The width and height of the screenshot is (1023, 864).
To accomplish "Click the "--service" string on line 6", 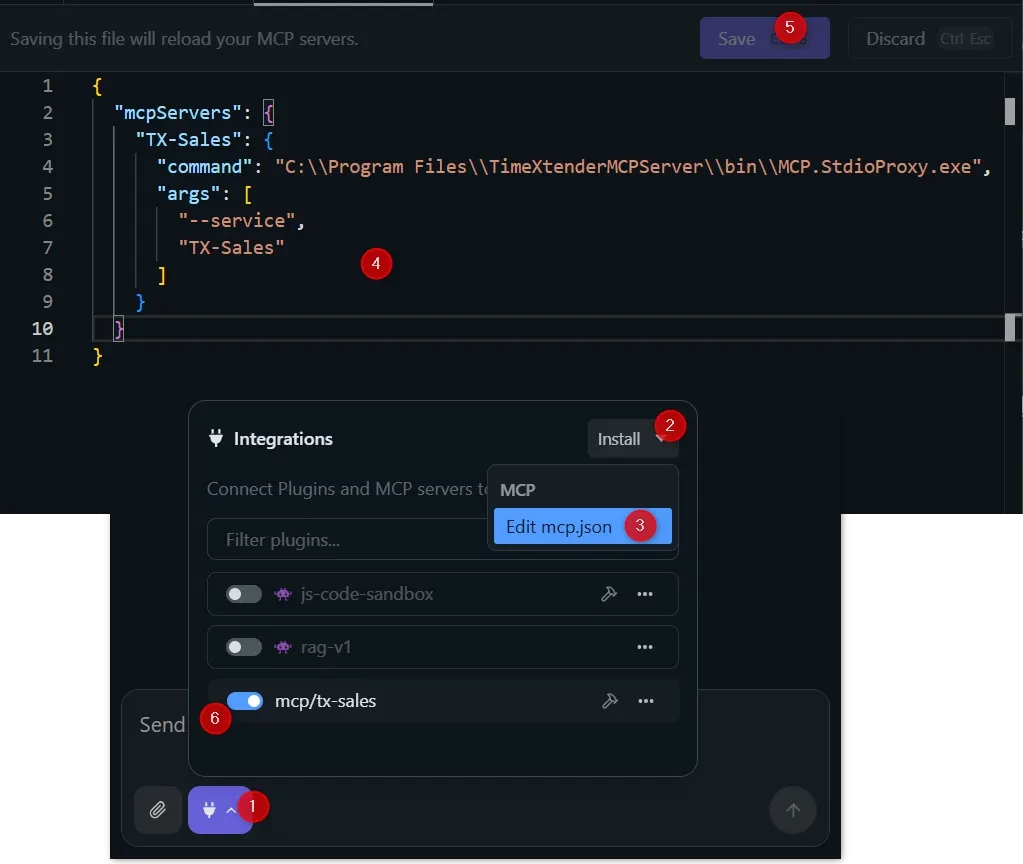I will click(237, 221).
